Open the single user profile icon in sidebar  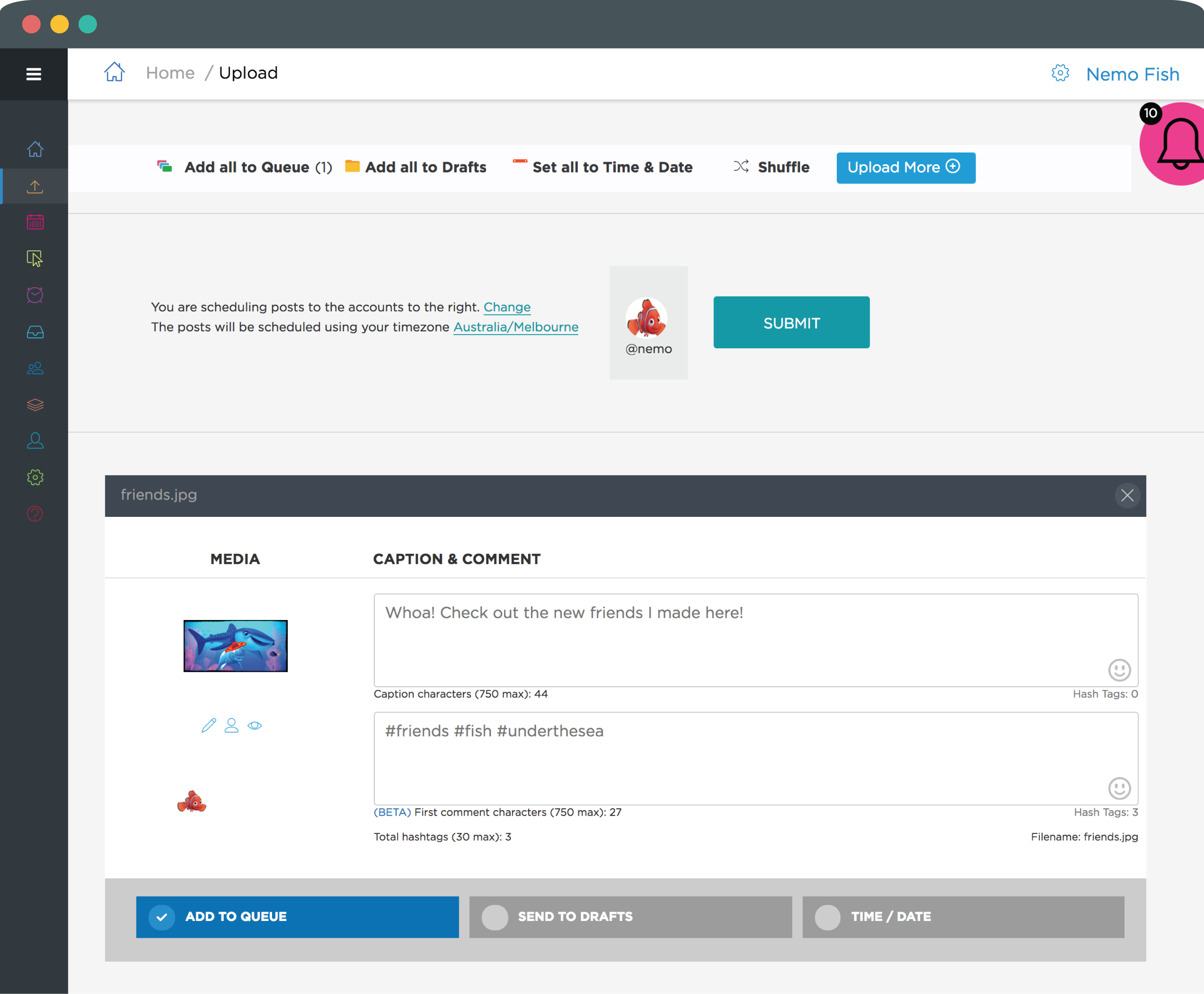click(x=35, y=440)
